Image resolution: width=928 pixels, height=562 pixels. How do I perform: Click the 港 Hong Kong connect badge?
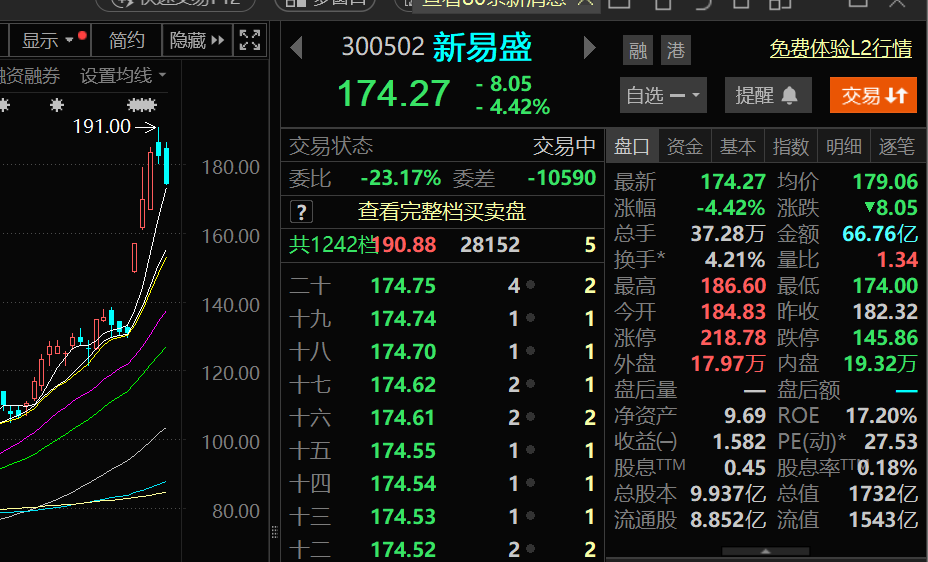(x=675, y=50)
